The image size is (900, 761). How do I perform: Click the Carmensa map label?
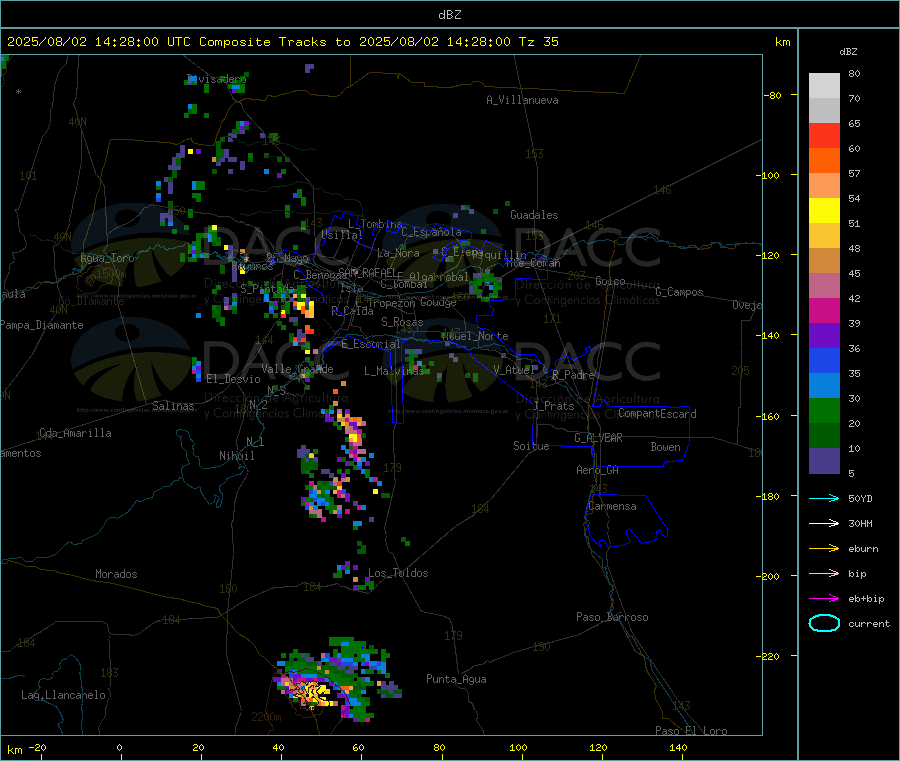[612, 506]
